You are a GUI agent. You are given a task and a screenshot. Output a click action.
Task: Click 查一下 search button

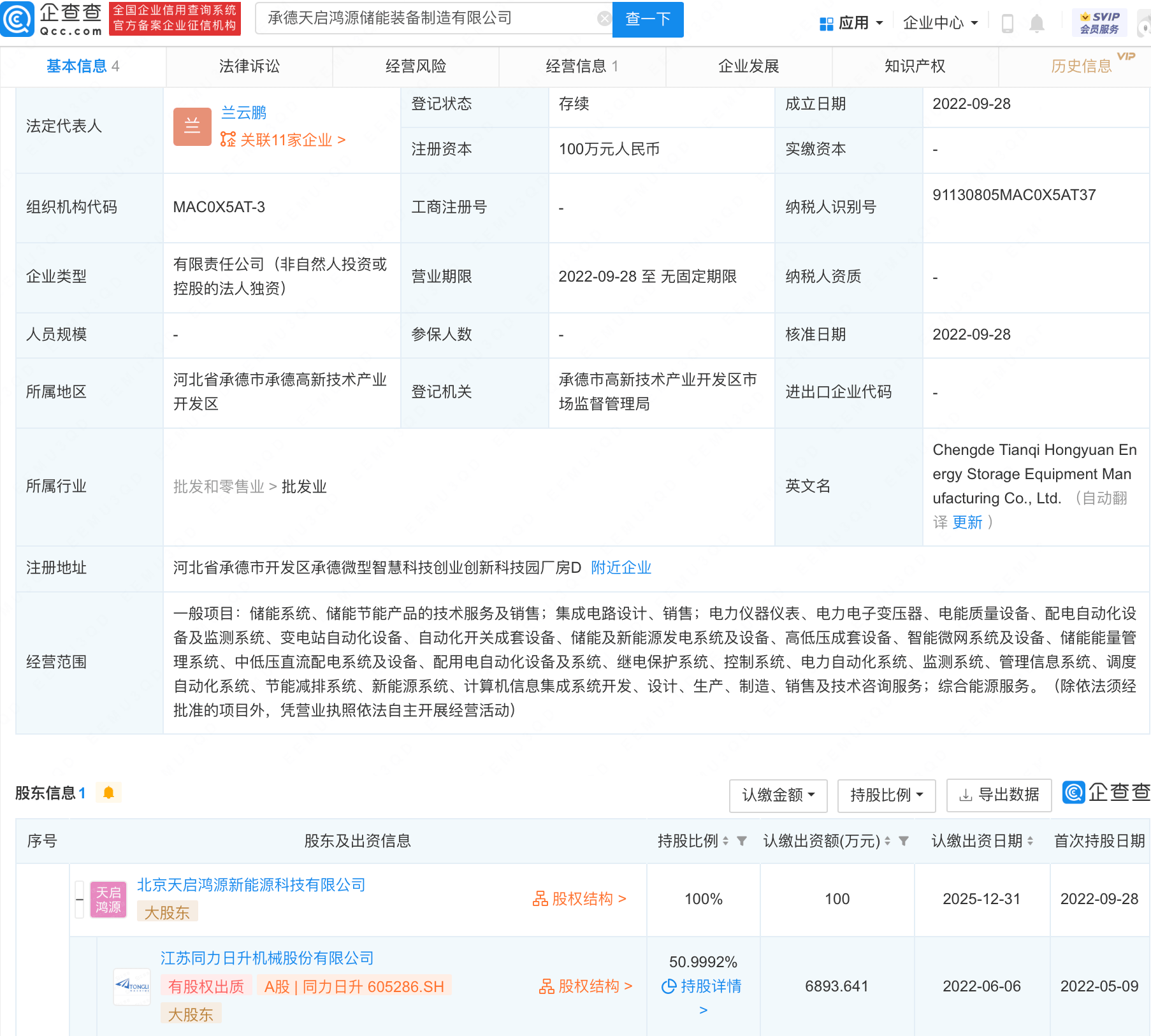648,19
